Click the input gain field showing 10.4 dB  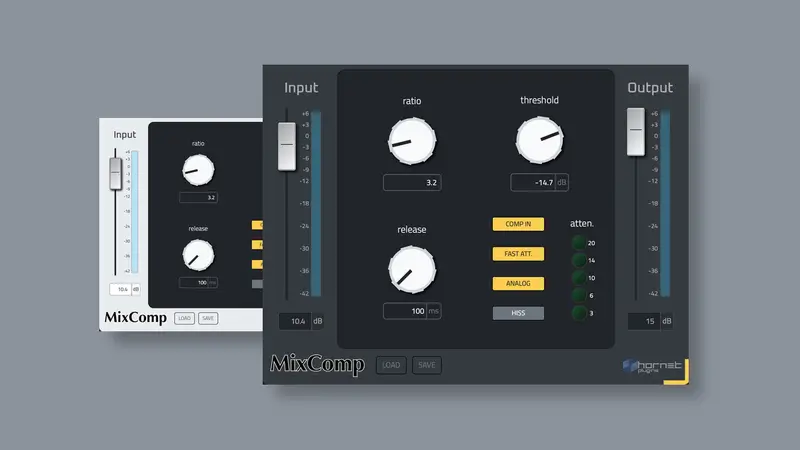(301, 321)
